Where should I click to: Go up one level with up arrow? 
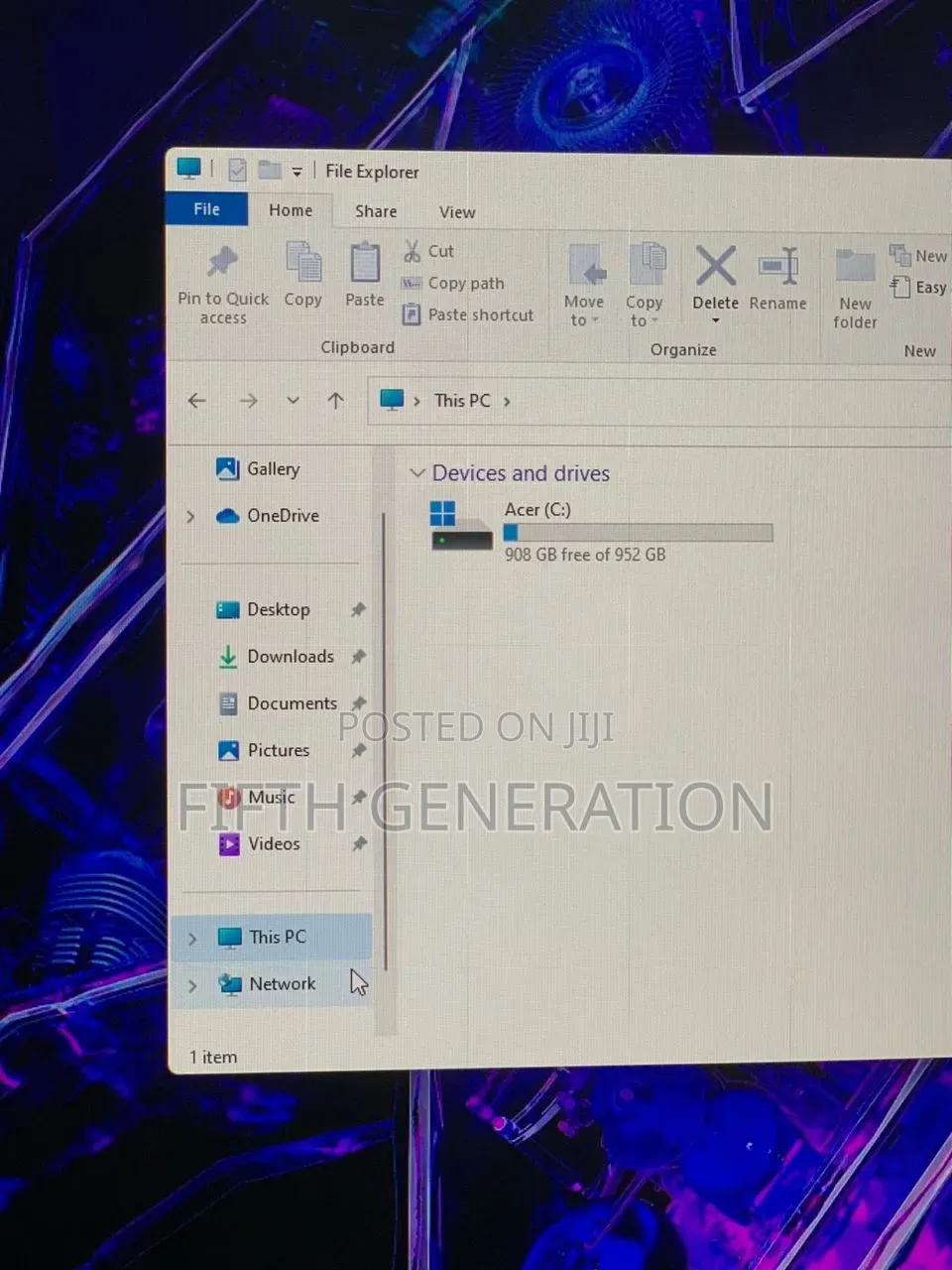pos(335,401)
